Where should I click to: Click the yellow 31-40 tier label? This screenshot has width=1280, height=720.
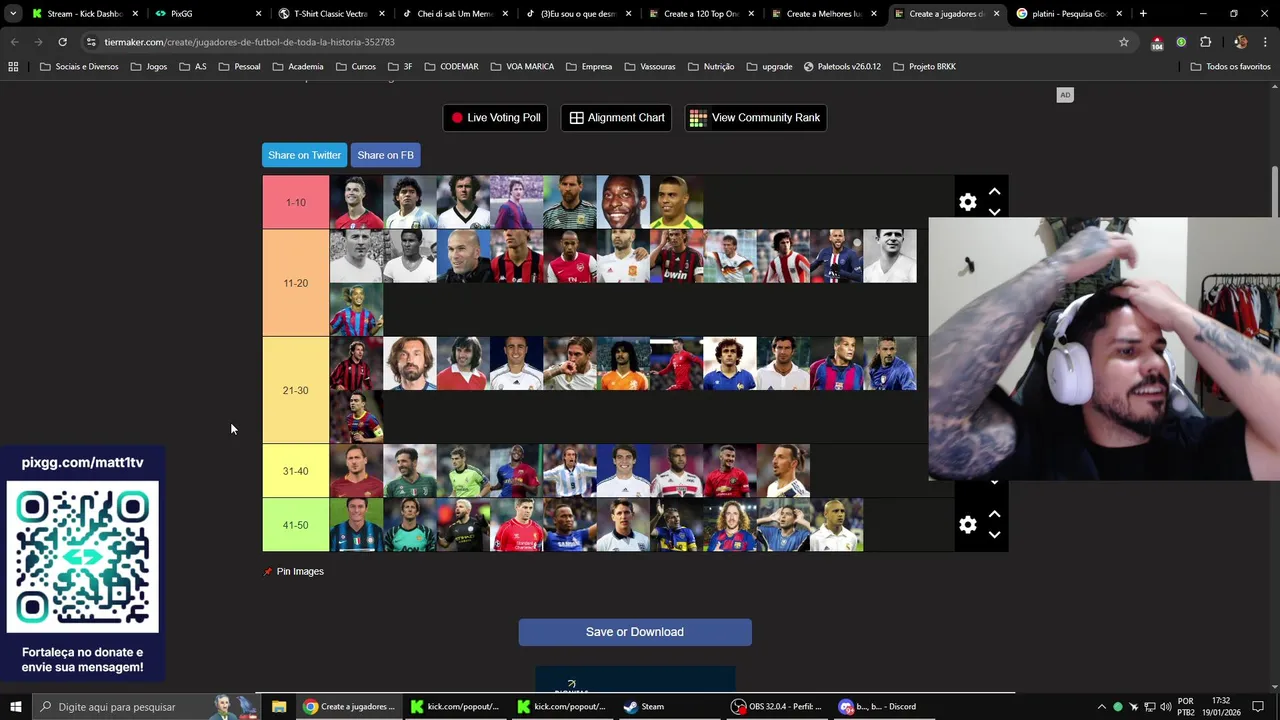coord(295,471)
